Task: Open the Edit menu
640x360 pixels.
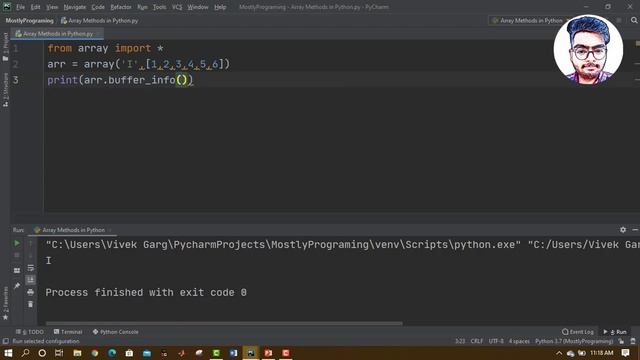Action: click(x=36, y=7)
